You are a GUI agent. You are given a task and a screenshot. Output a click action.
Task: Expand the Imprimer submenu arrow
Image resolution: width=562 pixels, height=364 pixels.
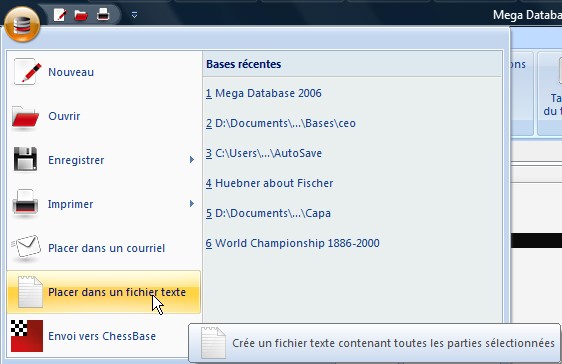(x=192, y=203)
